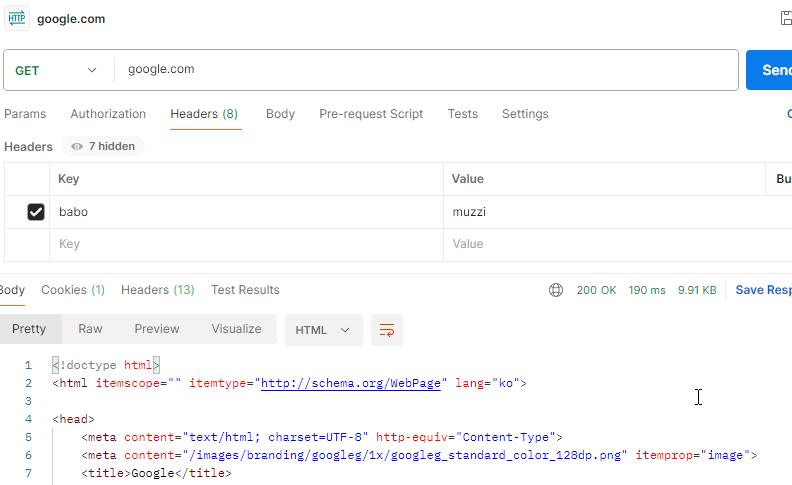792x485 pixels.
Task: Click the HTTP request type icon
Action: click(17, 19)
